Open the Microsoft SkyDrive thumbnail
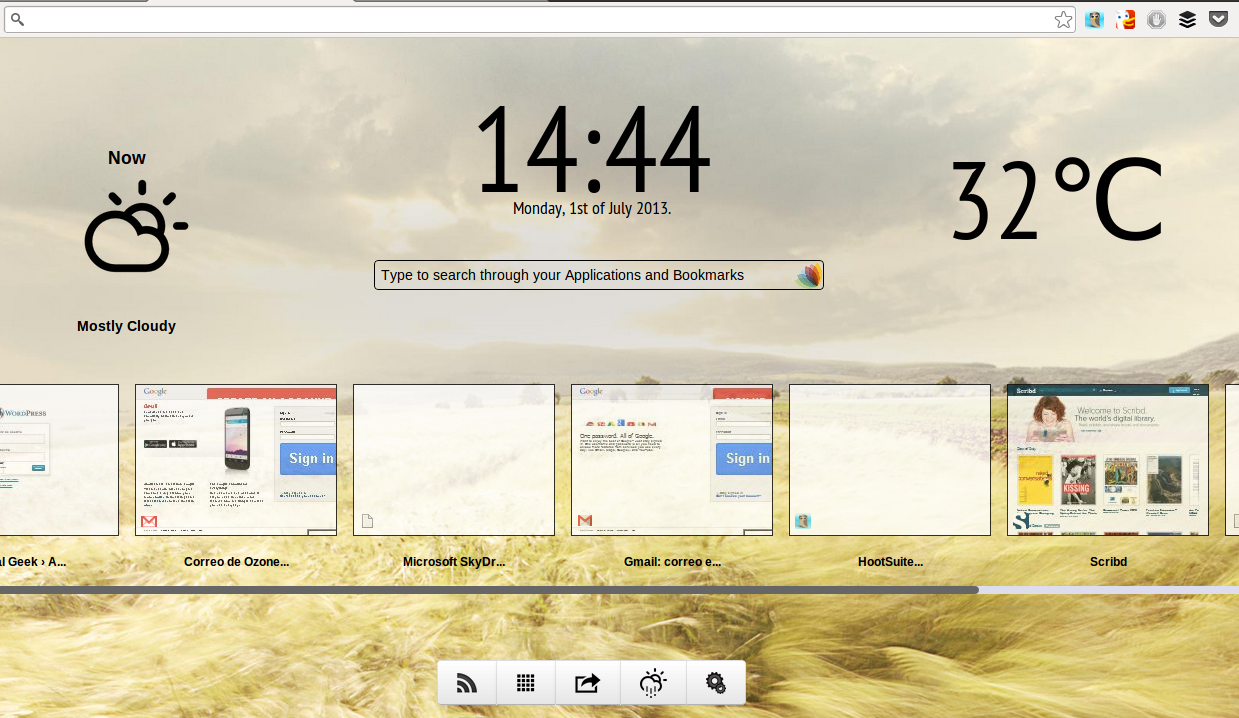1239x718 pixels. 454,460
